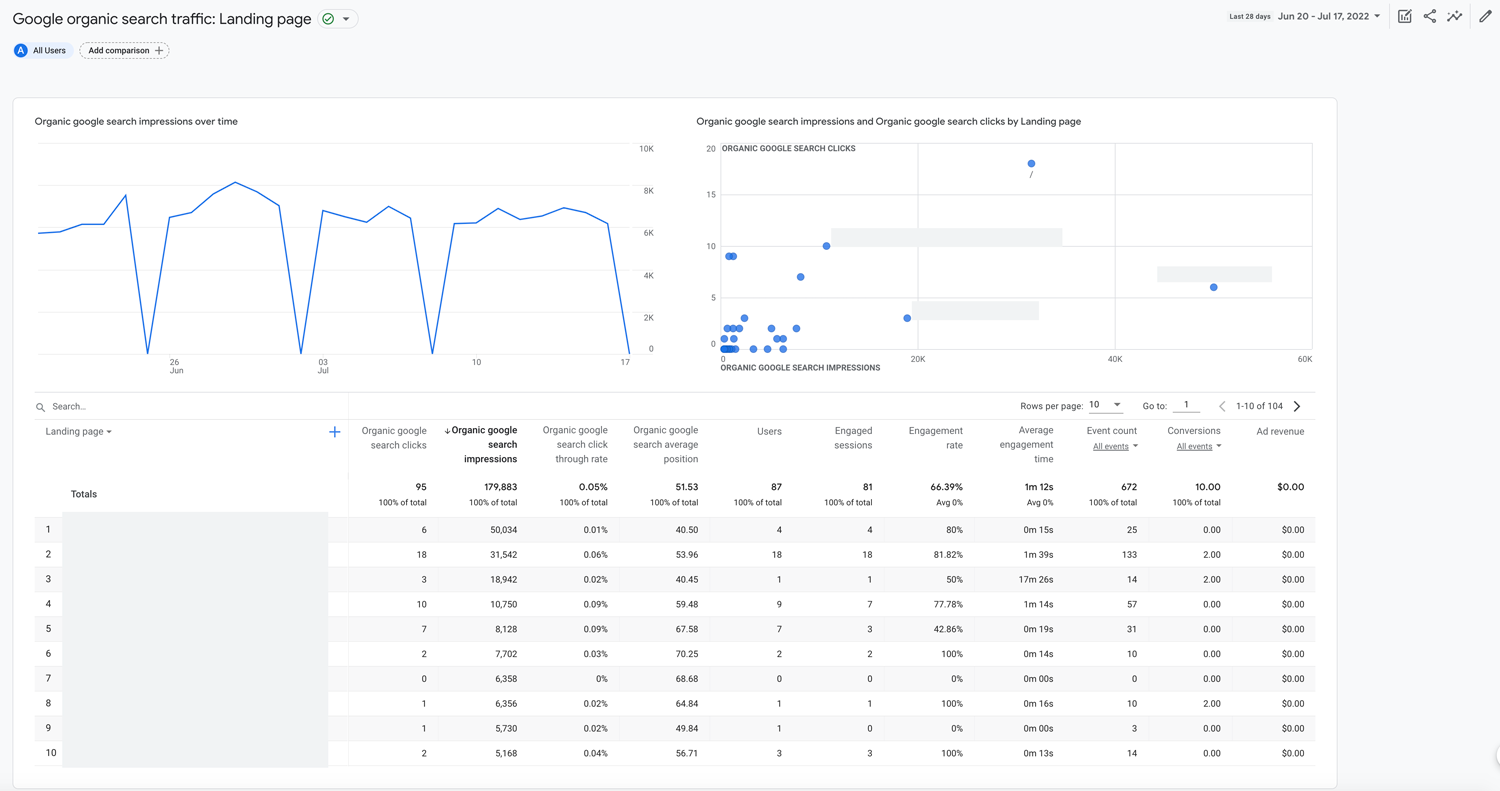The width and height of the screenshot is (1500, 791).
Task: Expand the Rows per page dropdown
Action: (1105, 405)
